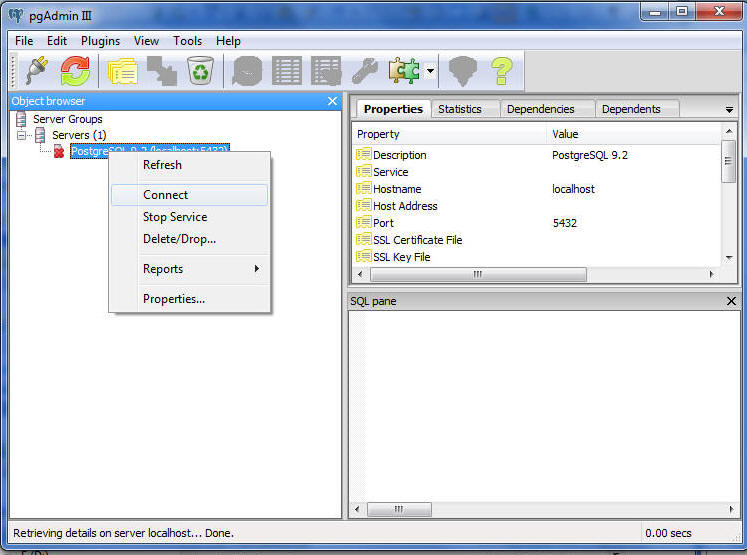Open the Dependencies tab
Viewport: 747px width, 555px height.
coord(540,109)
